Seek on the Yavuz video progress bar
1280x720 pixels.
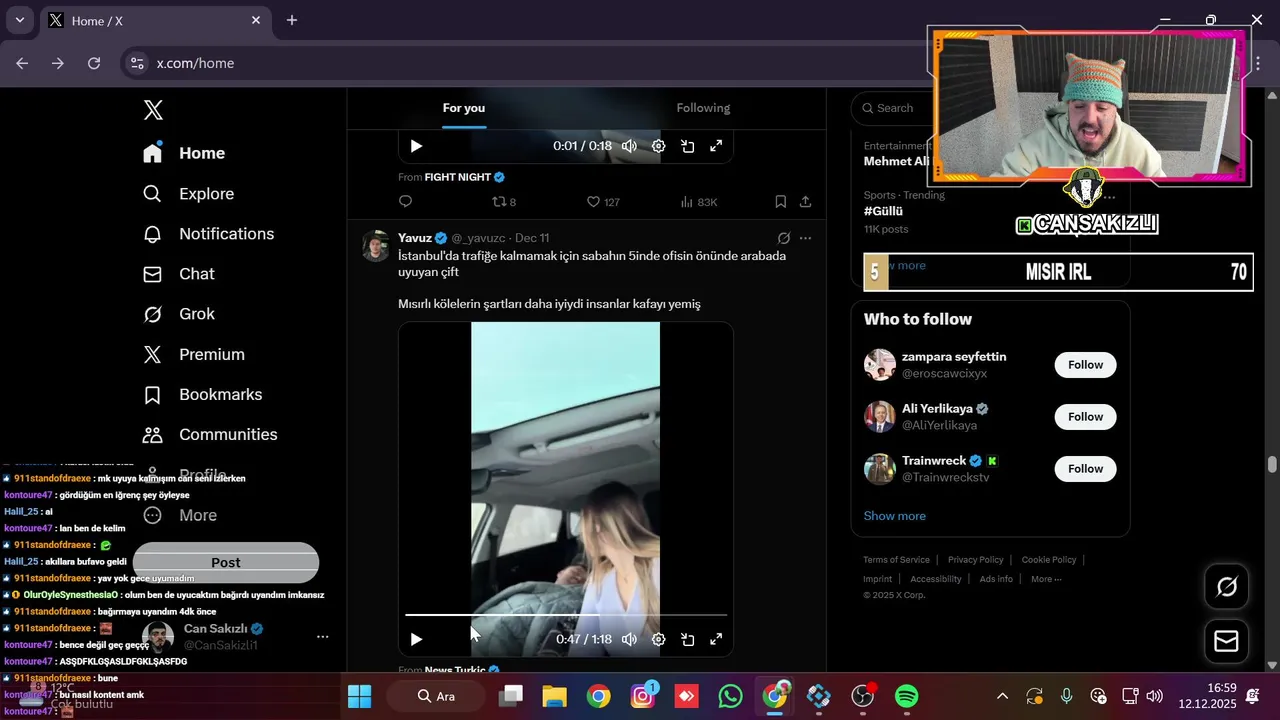pos(566,615)
